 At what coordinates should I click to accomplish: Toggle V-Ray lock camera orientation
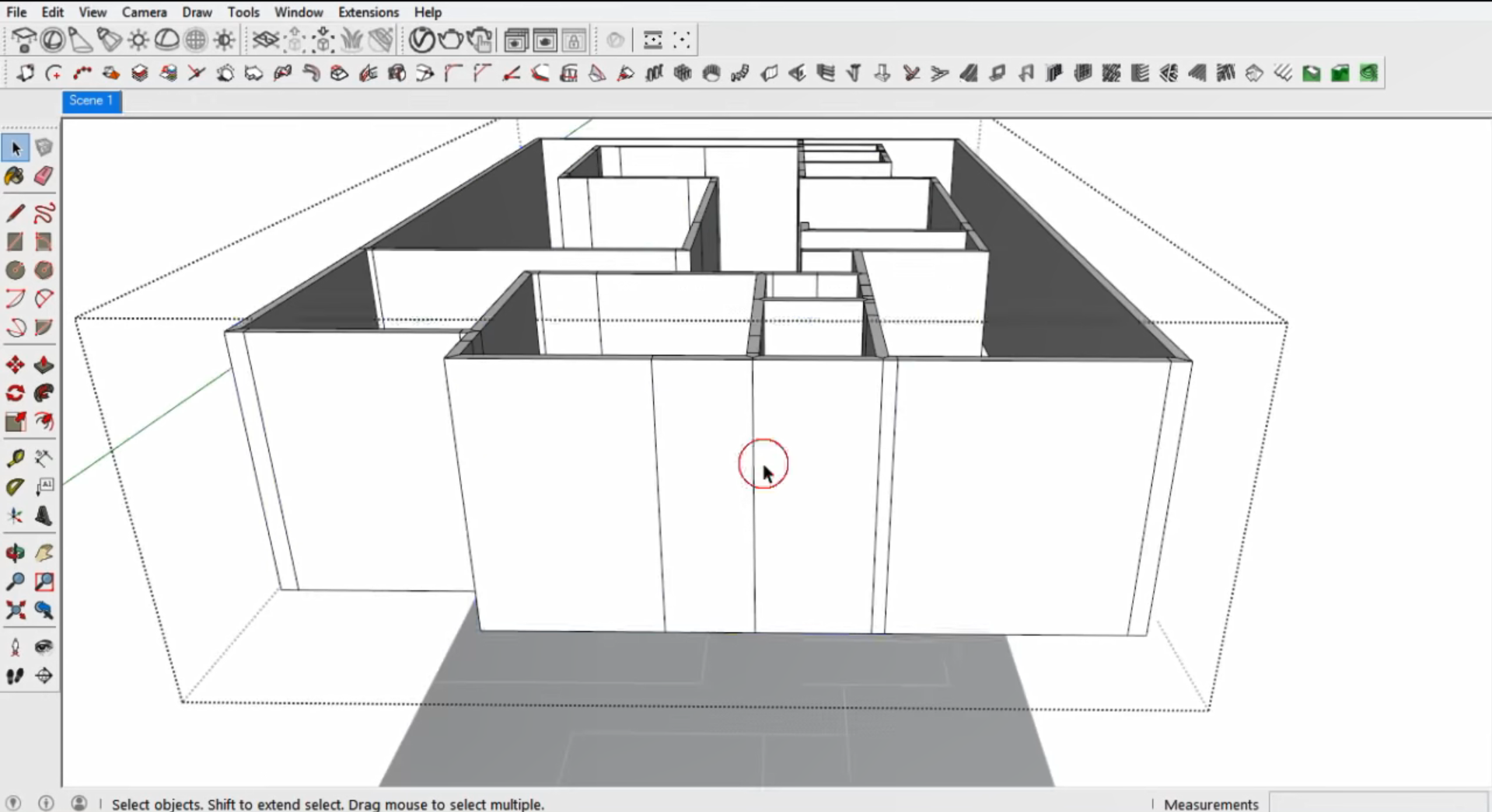(x=575, y=40)
